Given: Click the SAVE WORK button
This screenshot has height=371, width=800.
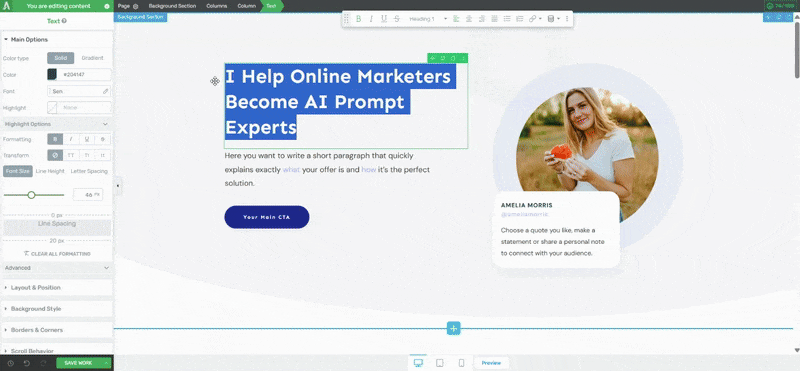Looking at the screenshot, I should (78, 363).
